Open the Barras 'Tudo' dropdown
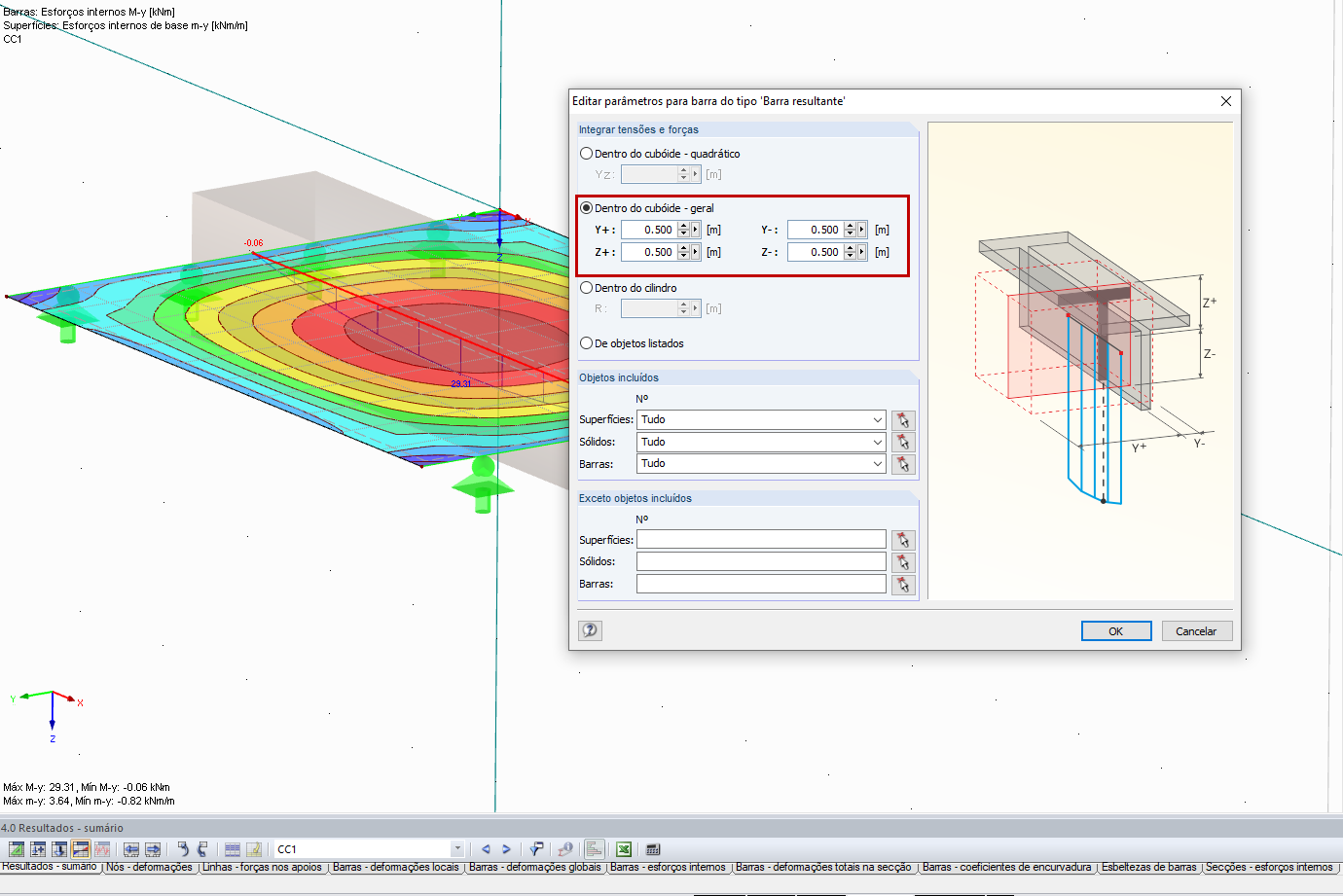 pyautogui.click(x=877, y=464)
